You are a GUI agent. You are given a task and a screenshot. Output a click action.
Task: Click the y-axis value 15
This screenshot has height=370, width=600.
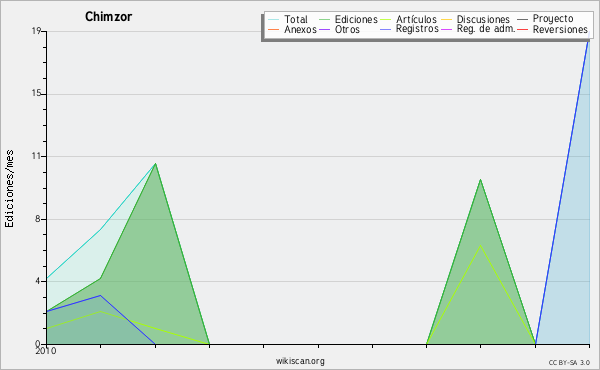coord(36,94)
